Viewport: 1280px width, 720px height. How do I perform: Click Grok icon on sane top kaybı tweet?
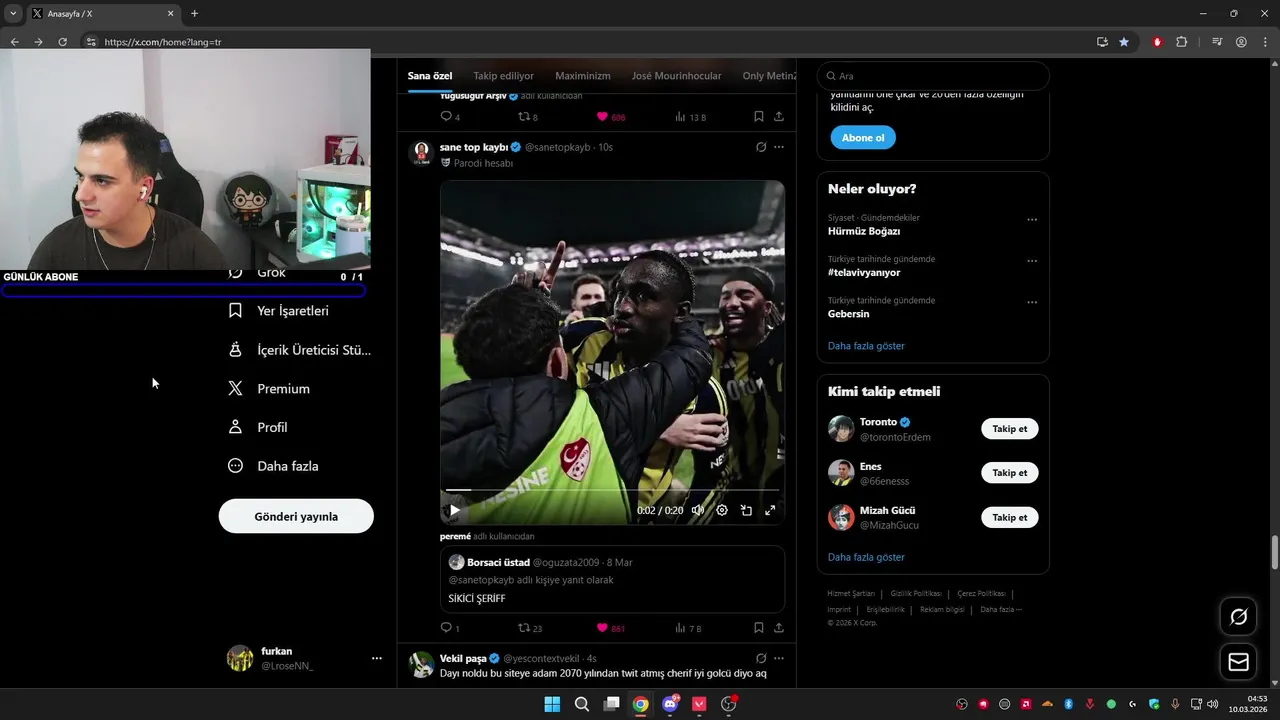pyautogui.click(x=761, y=147)
